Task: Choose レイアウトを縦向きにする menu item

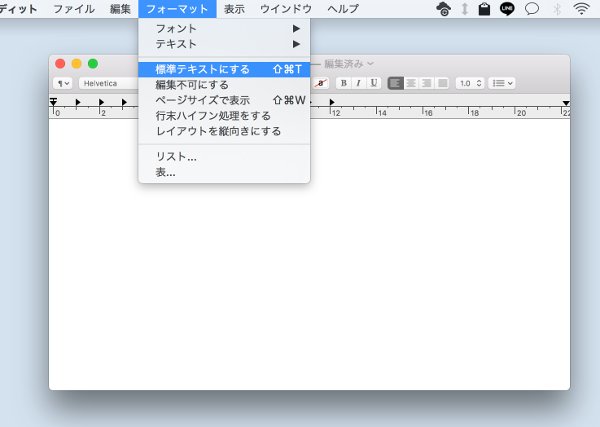Action: [224, 131]
